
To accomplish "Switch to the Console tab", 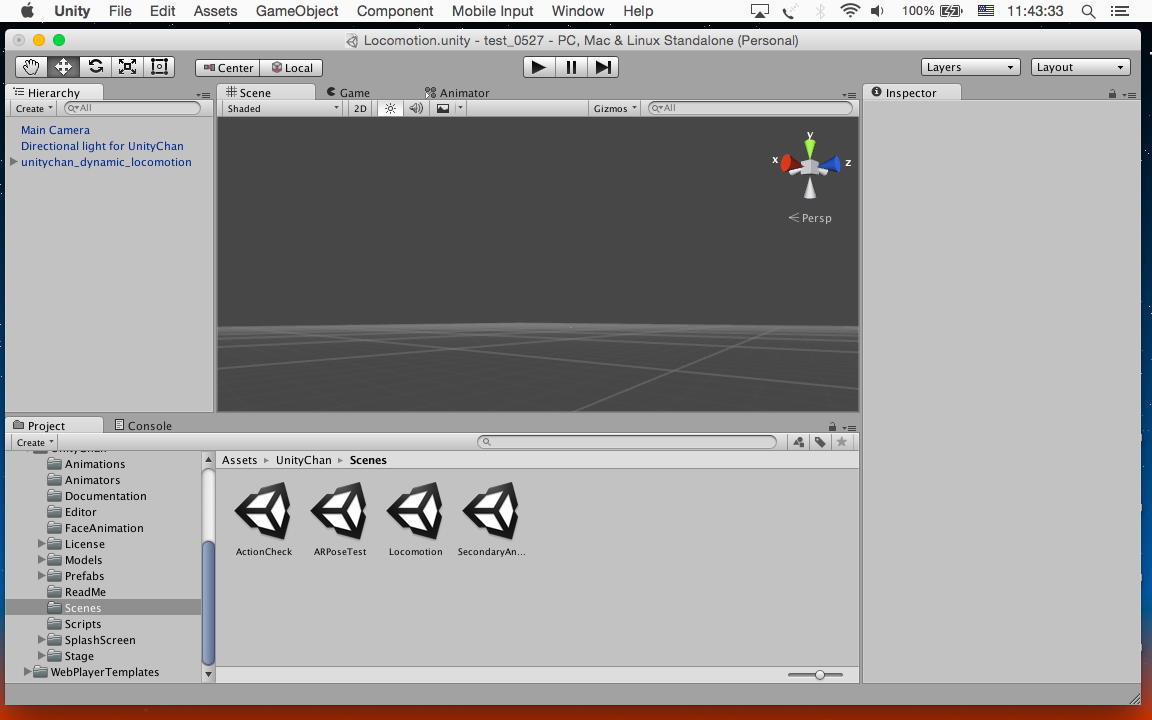I will [143, 425].
